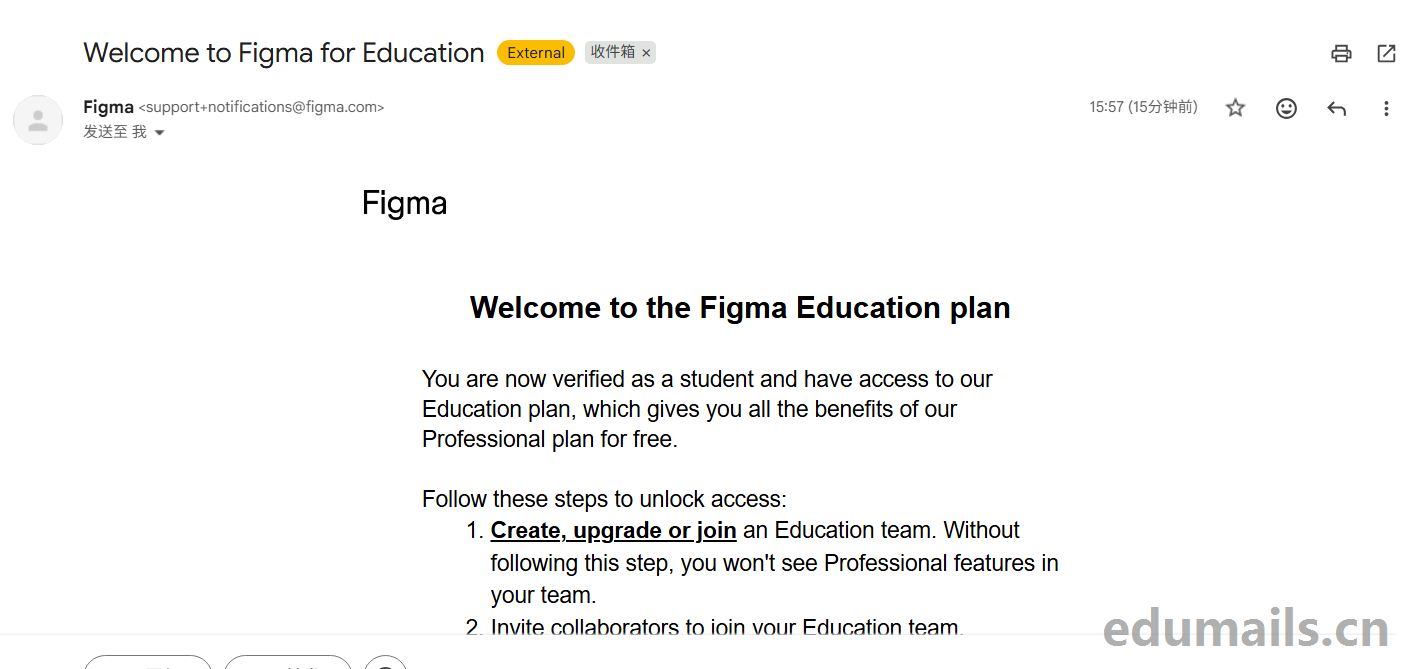Click the subject Welcome to Figma for Education

[x=283, y=53]
